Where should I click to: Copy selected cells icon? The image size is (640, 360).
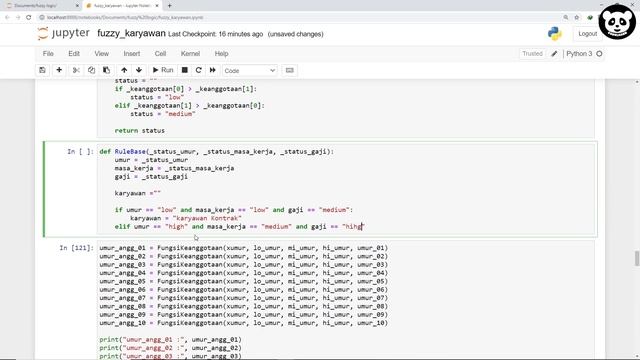pos(91,70)
